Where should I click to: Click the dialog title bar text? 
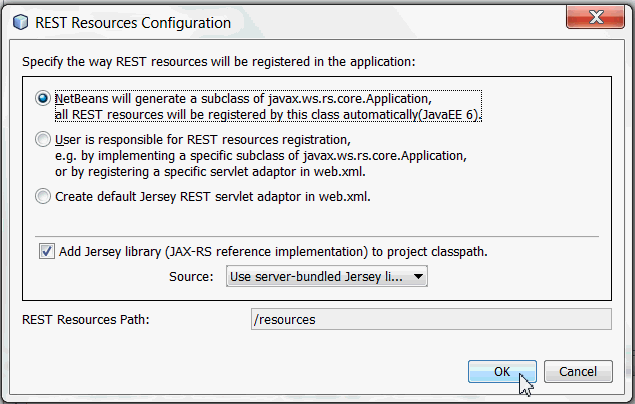133,21
